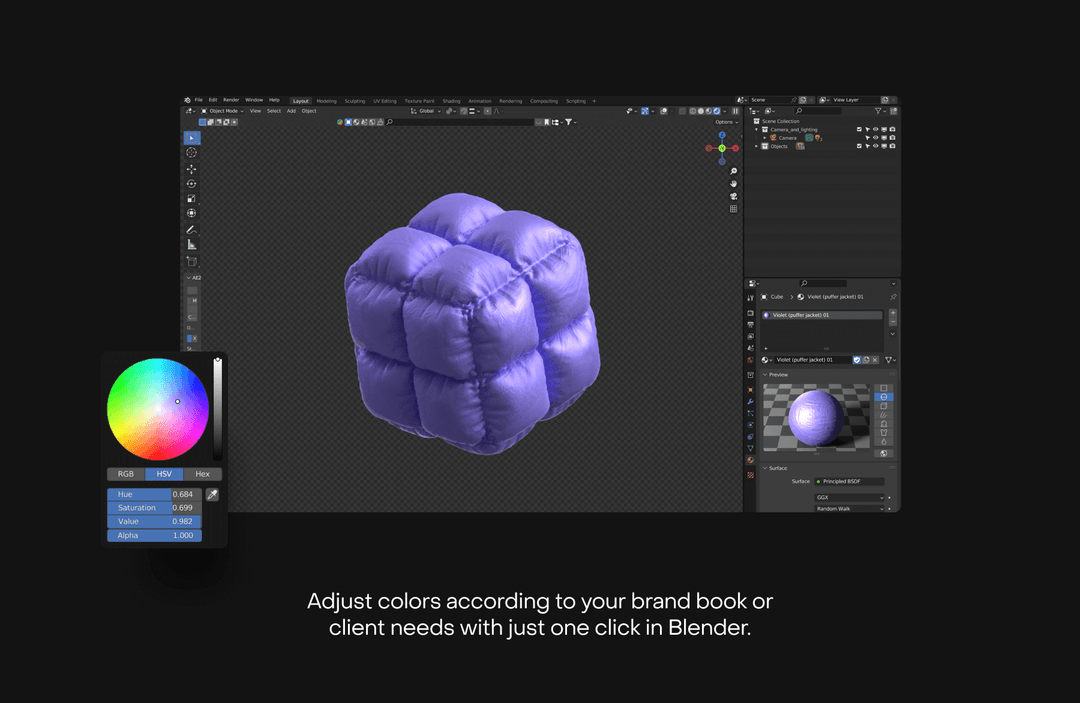The image size is (1080, 703).
Task: Open the Render menu
Action: [231, 100]
